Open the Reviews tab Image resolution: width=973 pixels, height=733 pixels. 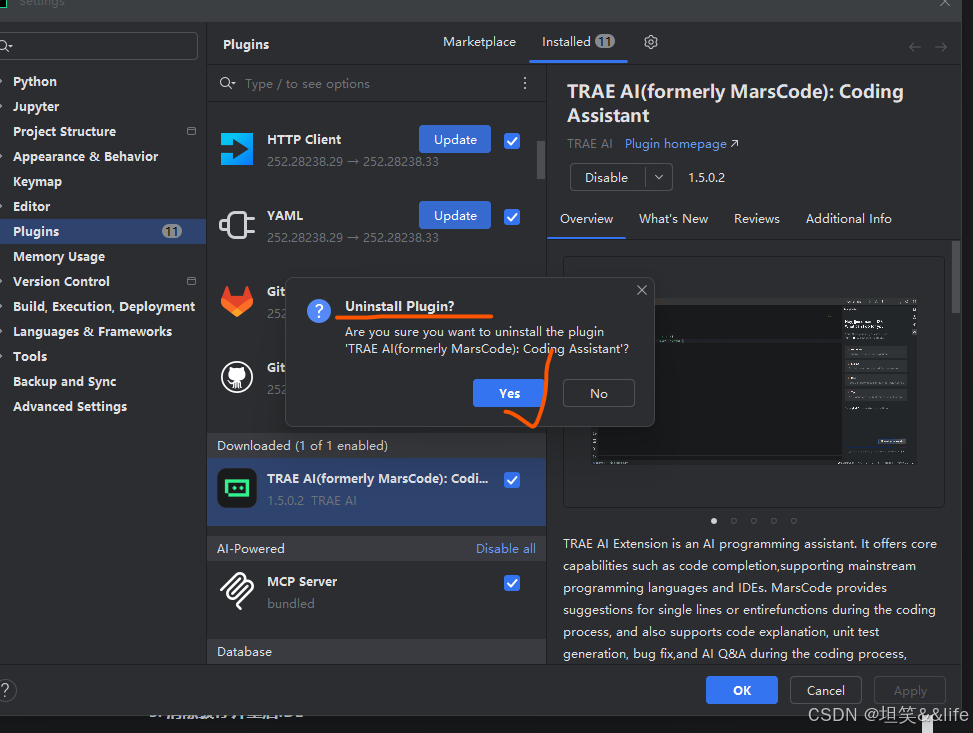(756, 218)
